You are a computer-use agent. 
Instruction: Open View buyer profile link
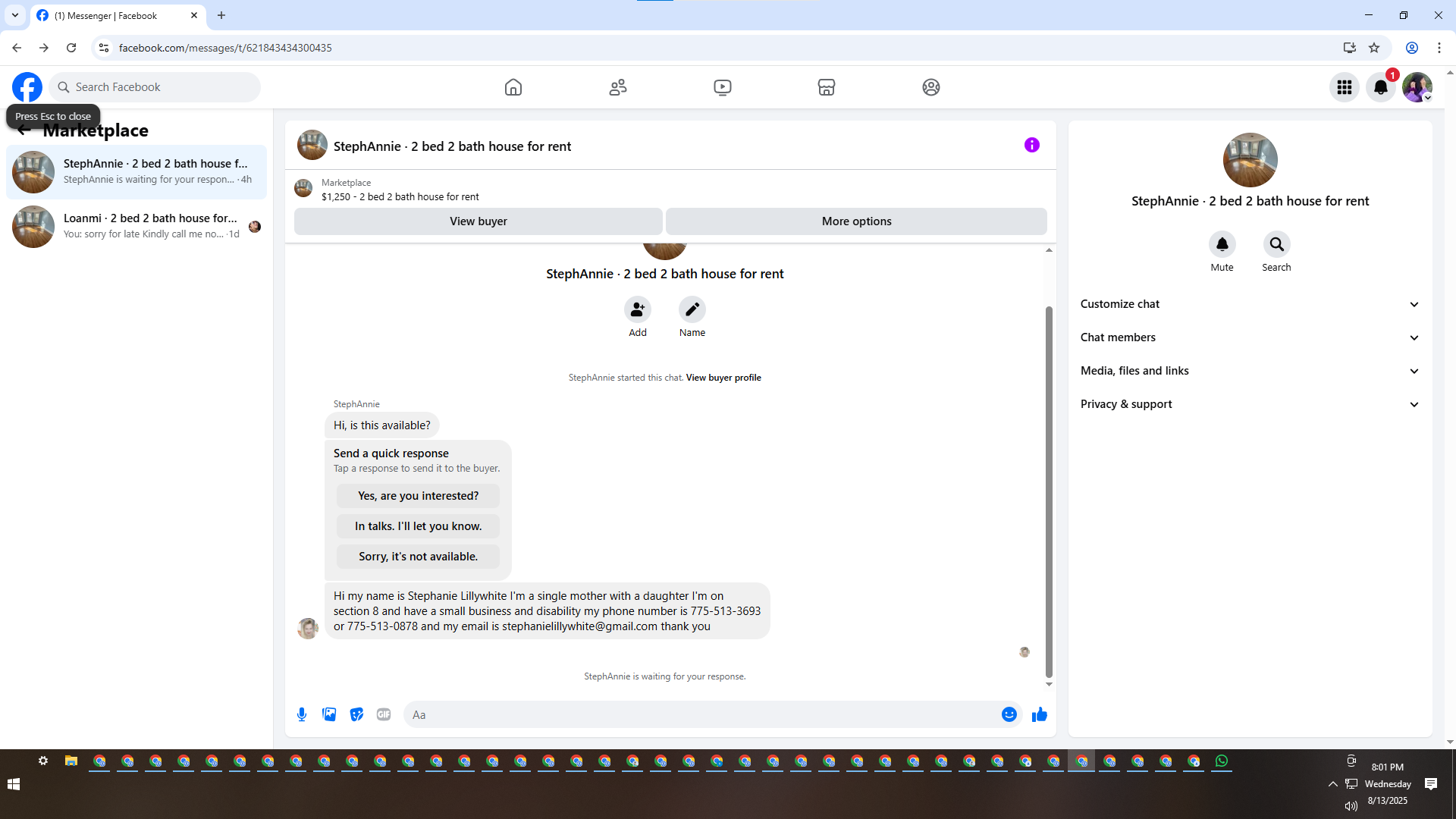(x=723, y=378)
